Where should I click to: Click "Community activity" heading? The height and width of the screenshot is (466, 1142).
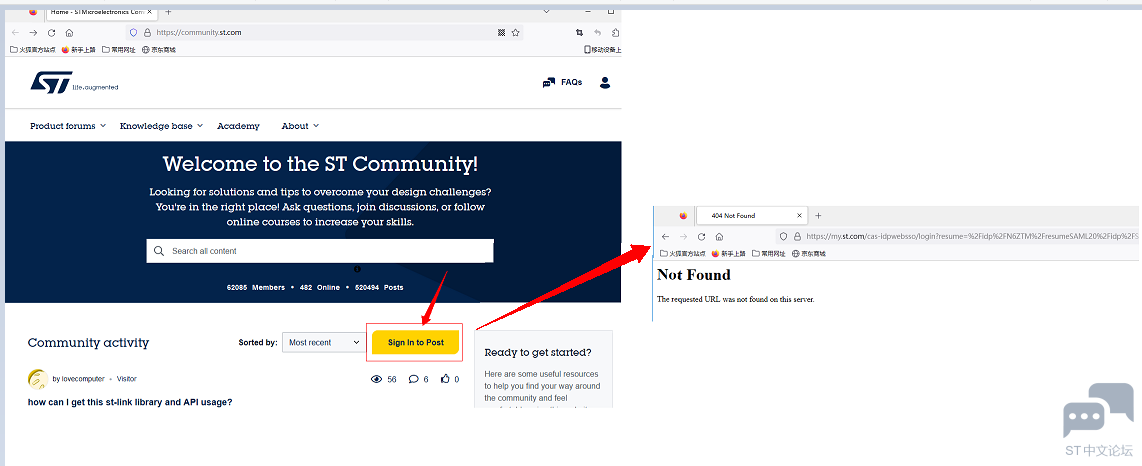pos(88,342)
